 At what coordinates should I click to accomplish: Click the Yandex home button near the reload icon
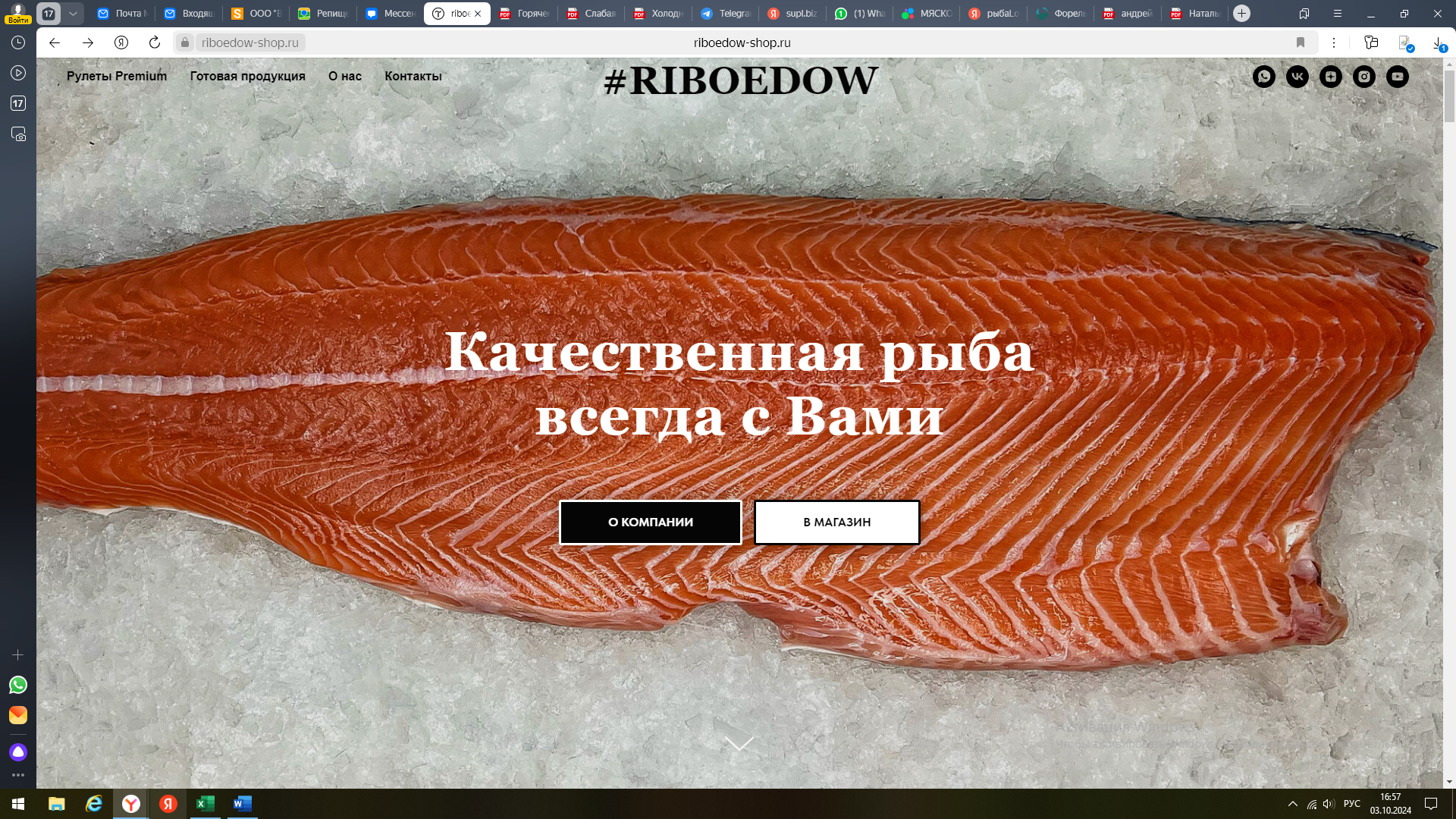tap(121, 42)
